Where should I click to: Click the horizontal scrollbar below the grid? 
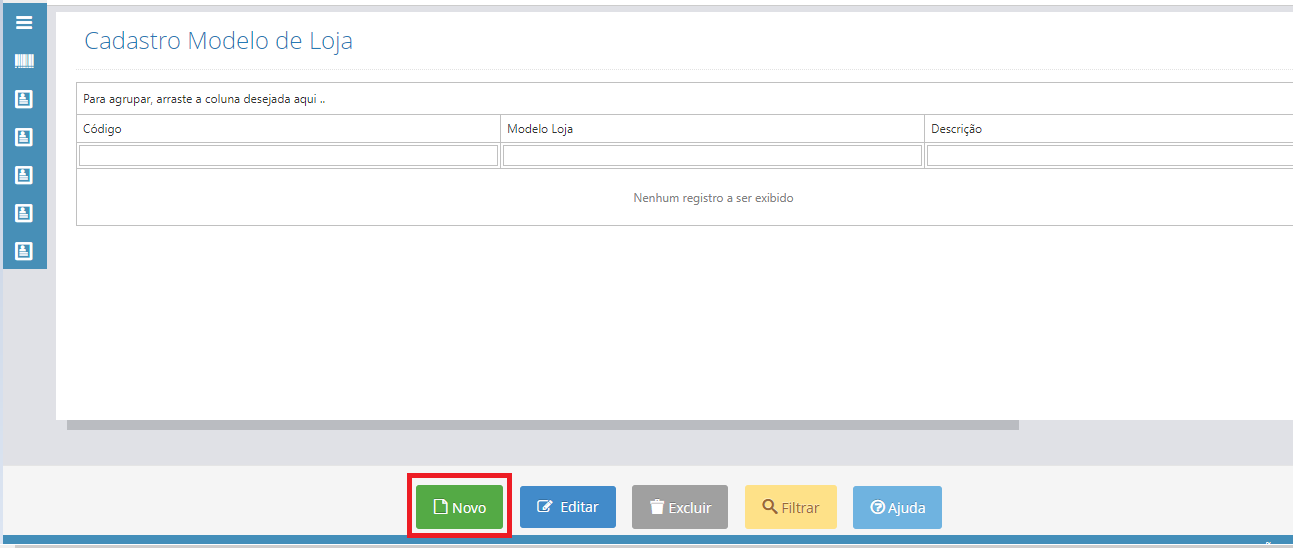point(543,425)
